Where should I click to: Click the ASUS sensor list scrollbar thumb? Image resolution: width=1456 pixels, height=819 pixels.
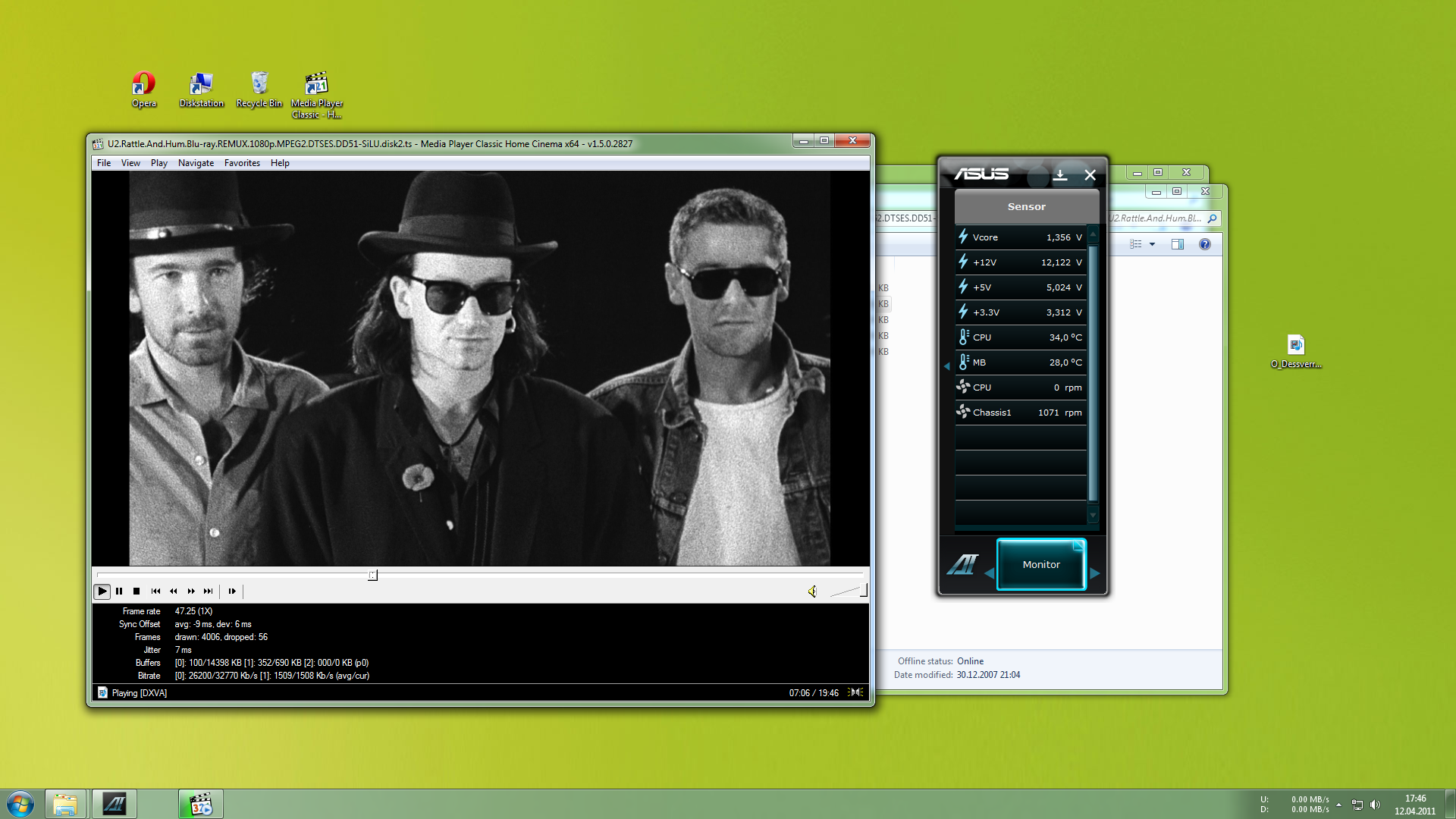tap(1093, 373)
